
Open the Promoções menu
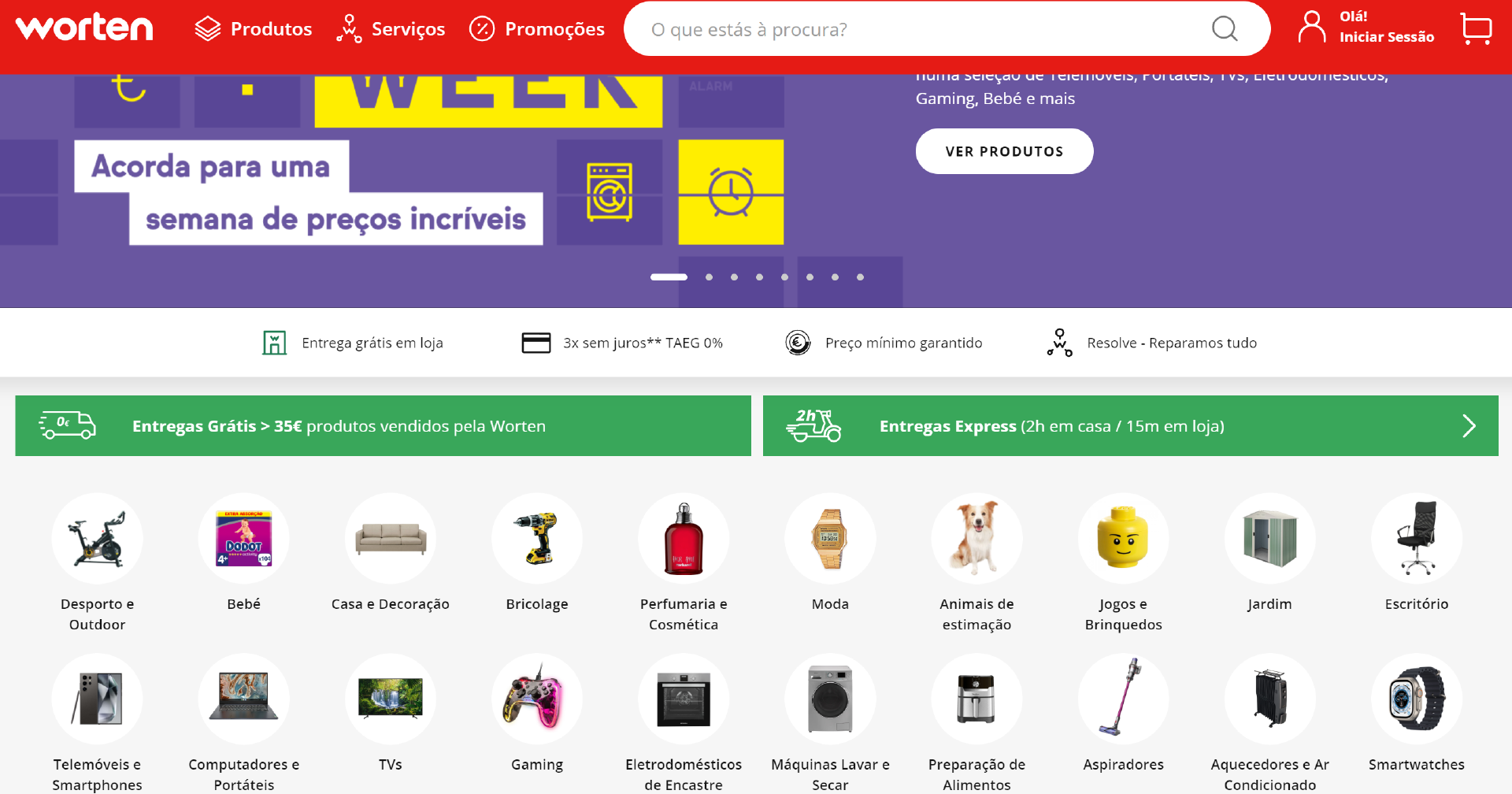click(x=537, y=29)
